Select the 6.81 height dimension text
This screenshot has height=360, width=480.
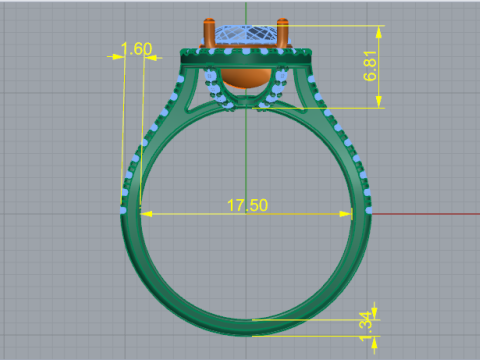click(x=370, y=66)
